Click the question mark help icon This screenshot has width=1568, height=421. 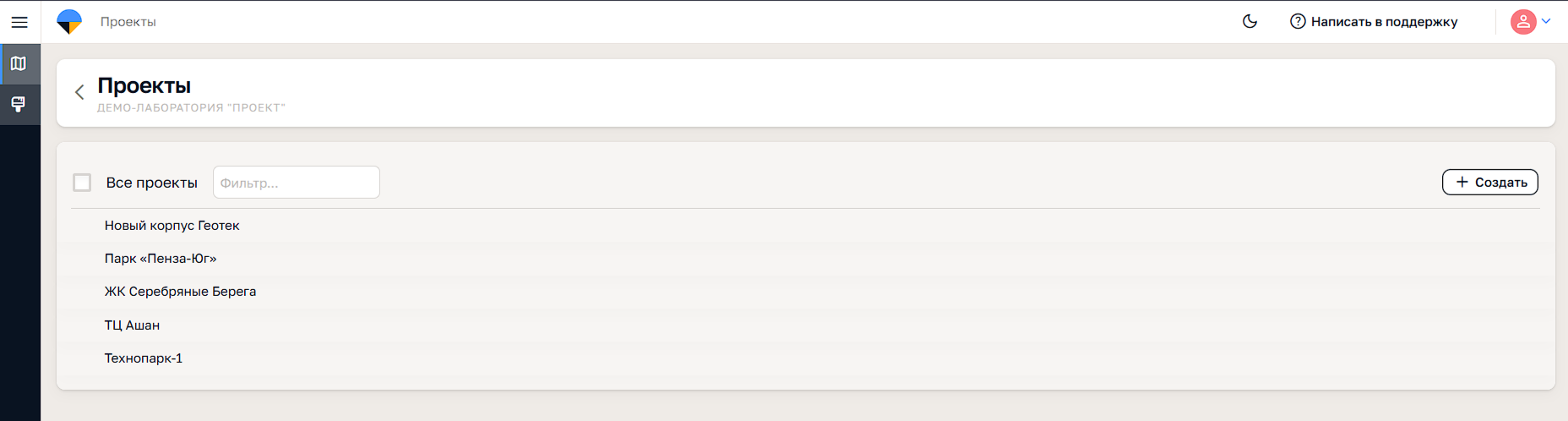click(x=1298, y=22)
